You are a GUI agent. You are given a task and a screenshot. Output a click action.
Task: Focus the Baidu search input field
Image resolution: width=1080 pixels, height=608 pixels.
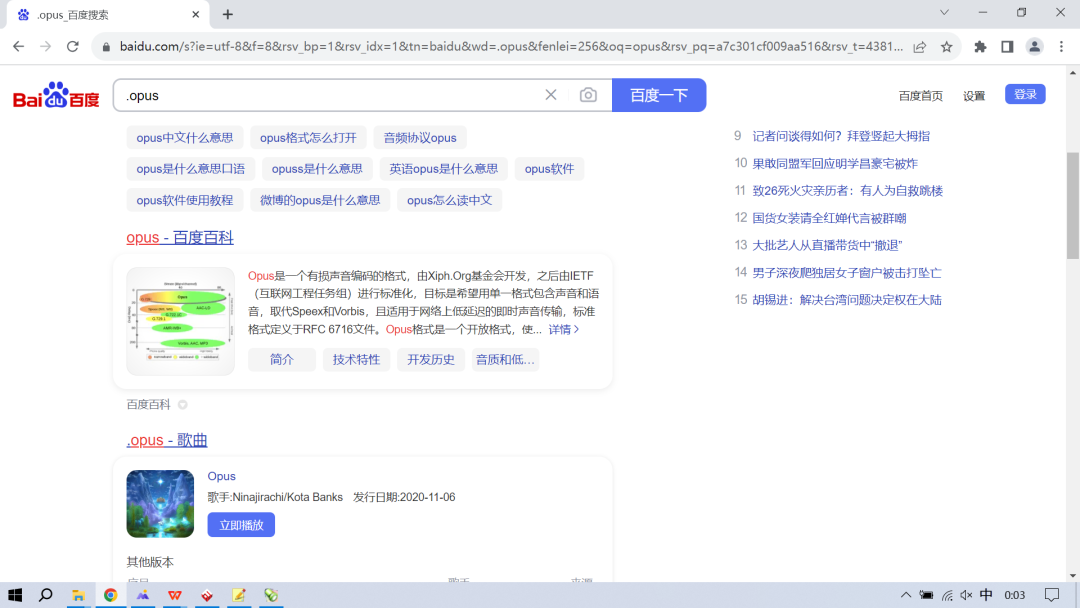coord(329,95)
